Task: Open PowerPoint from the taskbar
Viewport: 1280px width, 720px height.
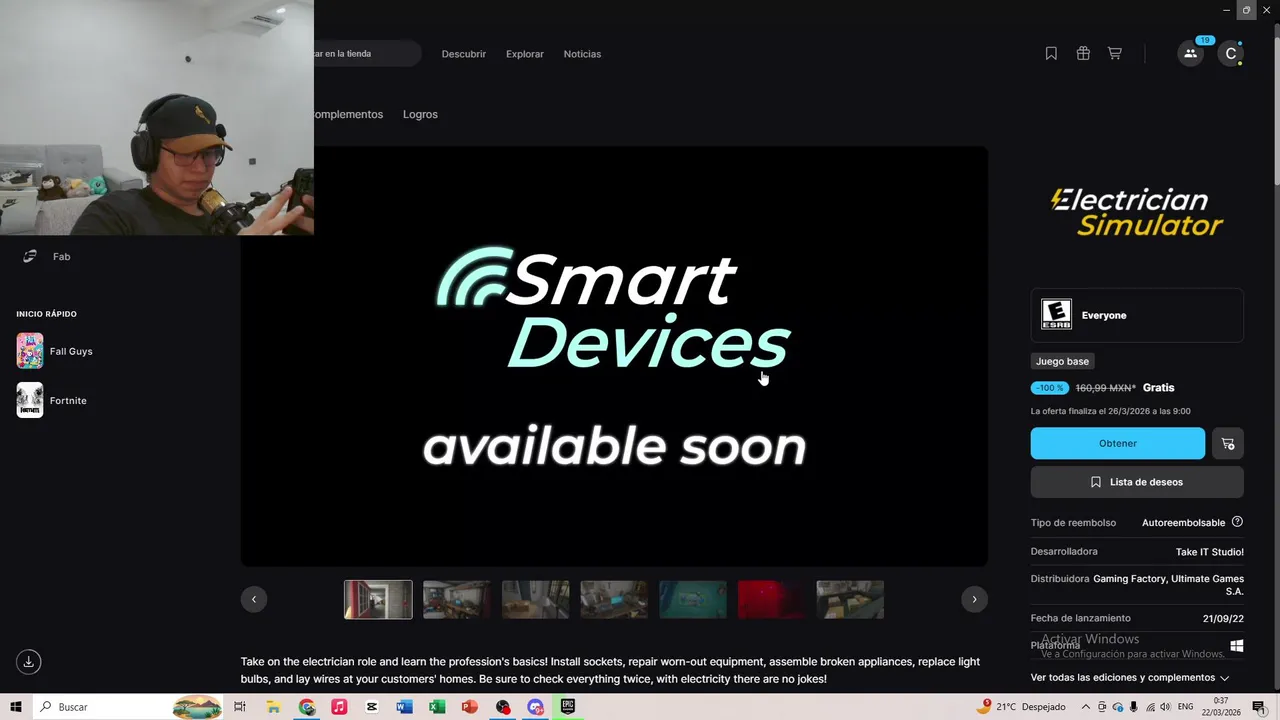Action: click(x=470, y=707)
